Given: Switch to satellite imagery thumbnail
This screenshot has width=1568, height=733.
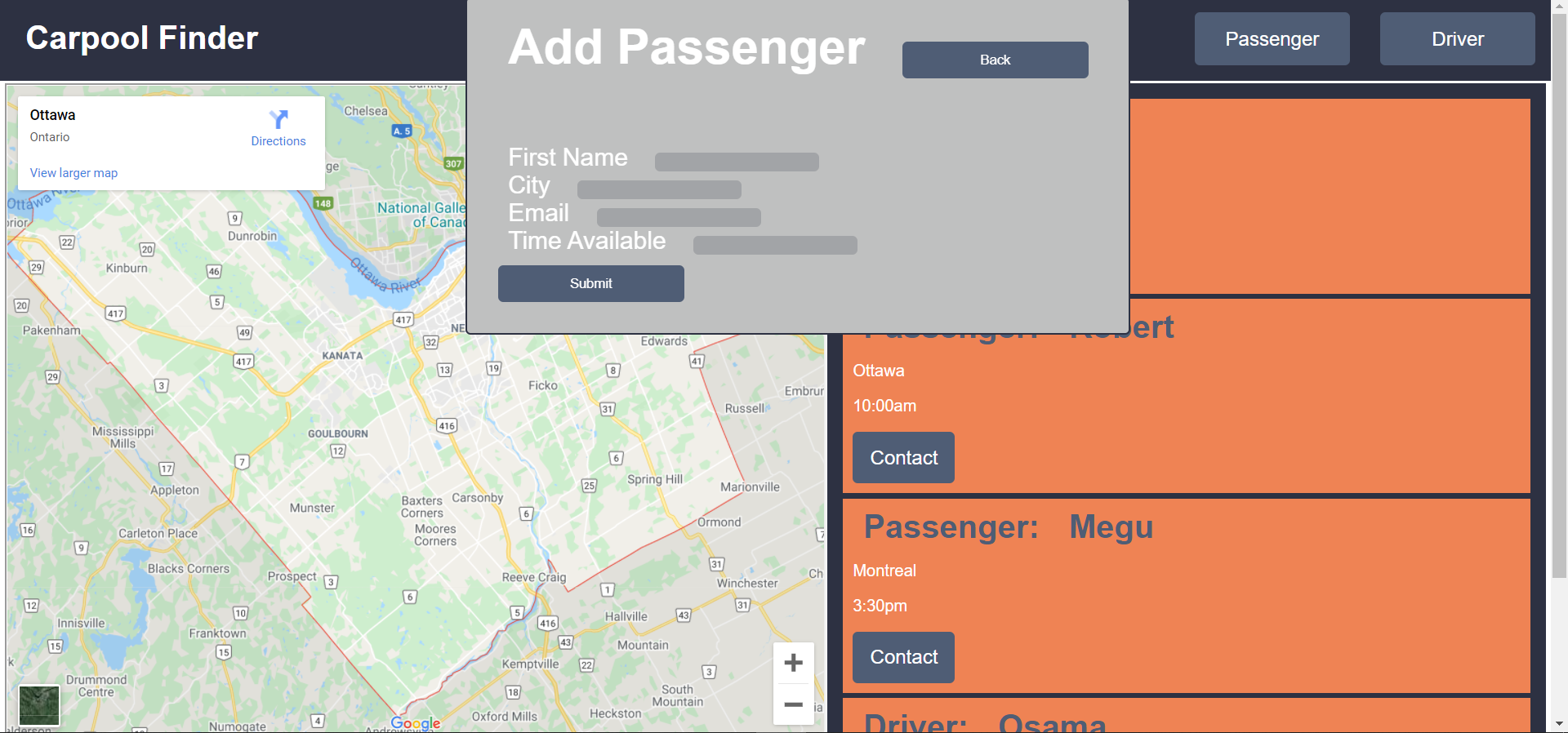Looking at the screenshot, I should (x=39, y=705).
